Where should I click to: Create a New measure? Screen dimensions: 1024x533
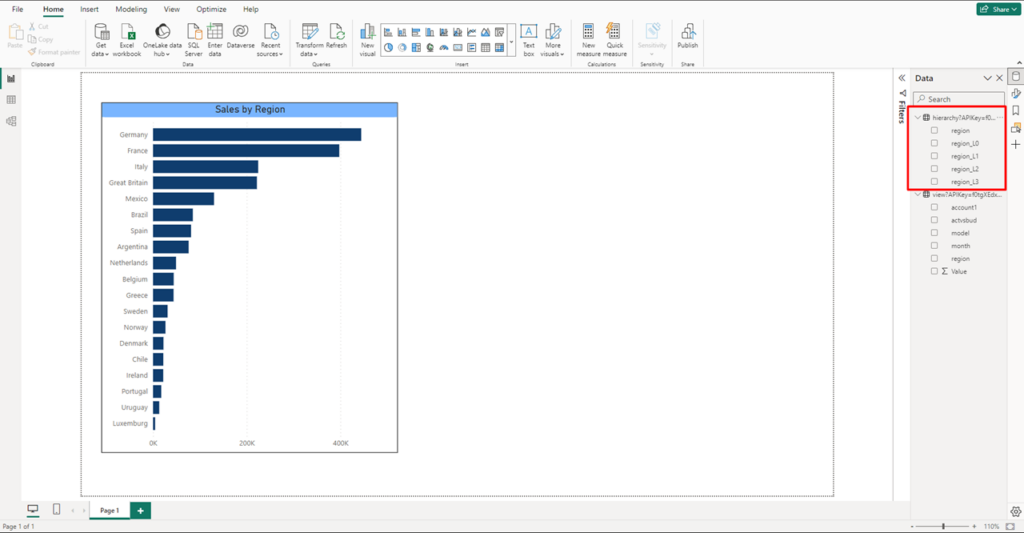point(588,40)
